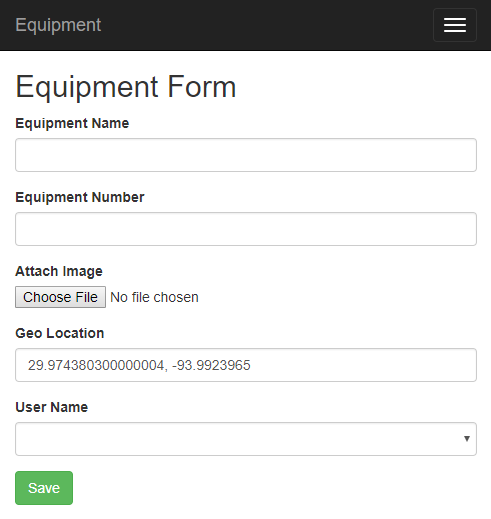491x519 pixels.
Task: Click the Equipment Form heading
Action: 126,87
